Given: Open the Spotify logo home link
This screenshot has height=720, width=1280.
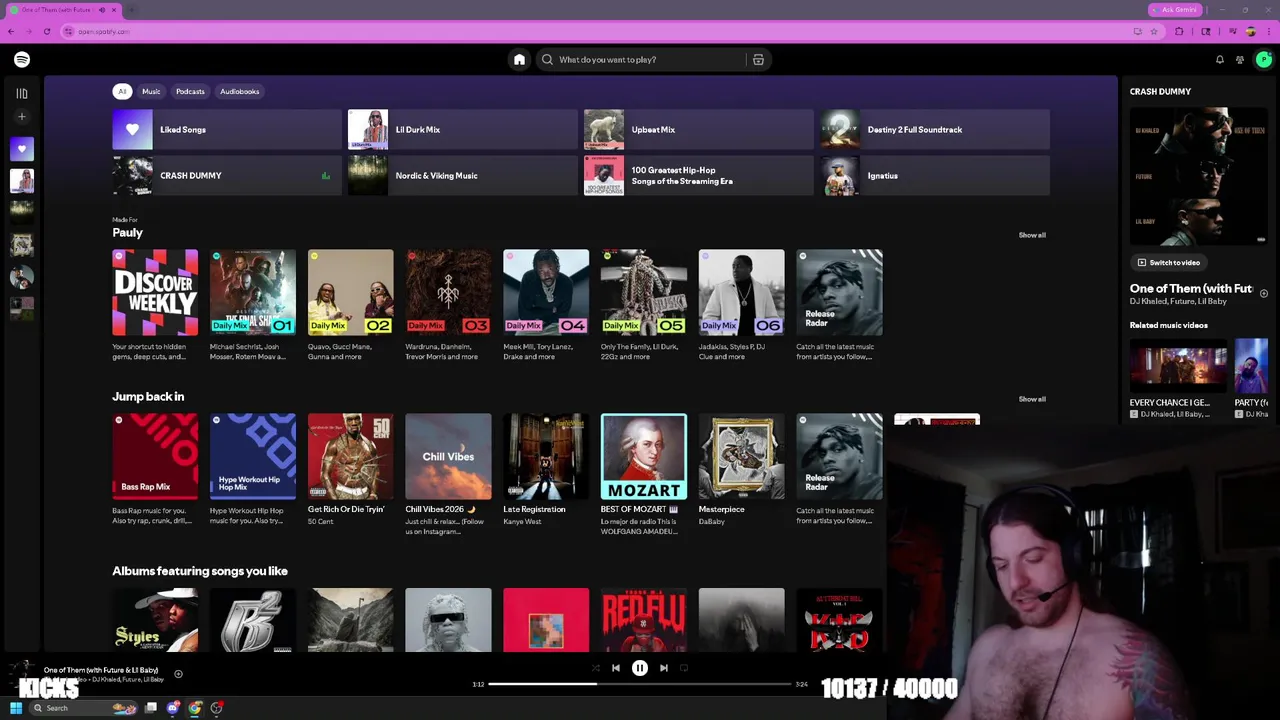Looking at the screenshot, I should [x=22, y=60].
